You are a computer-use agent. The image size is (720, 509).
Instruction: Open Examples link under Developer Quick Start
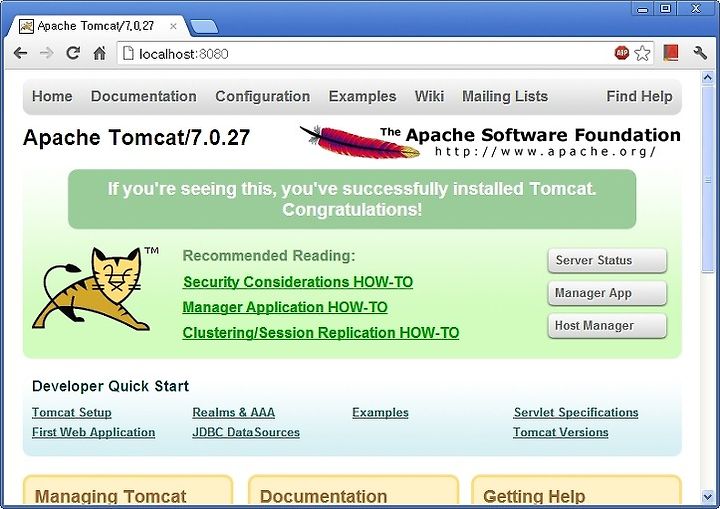point(380,413)
